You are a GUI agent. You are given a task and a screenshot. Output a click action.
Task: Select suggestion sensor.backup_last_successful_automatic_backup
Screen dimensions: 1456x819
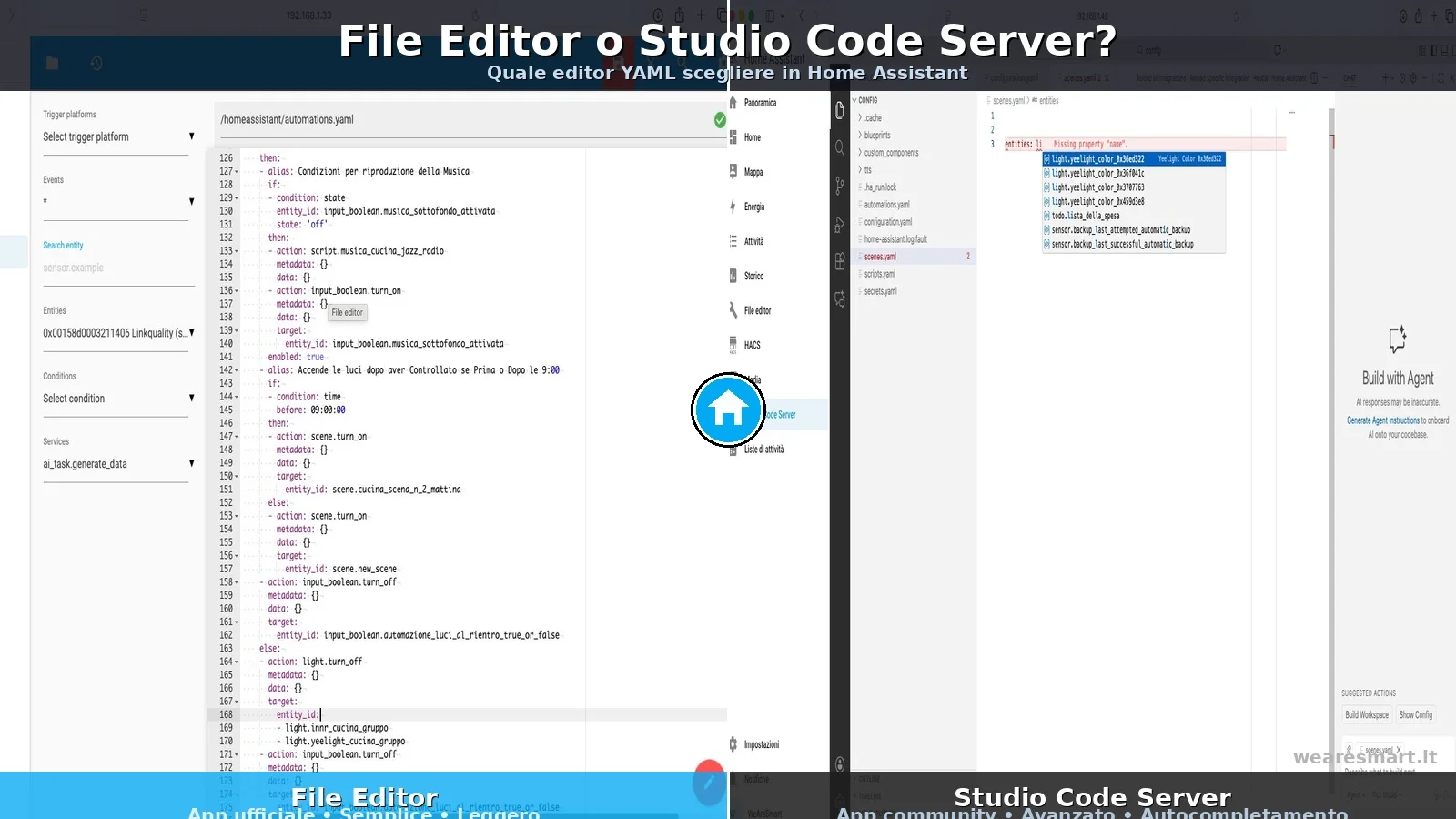[x=1134, y=244]
